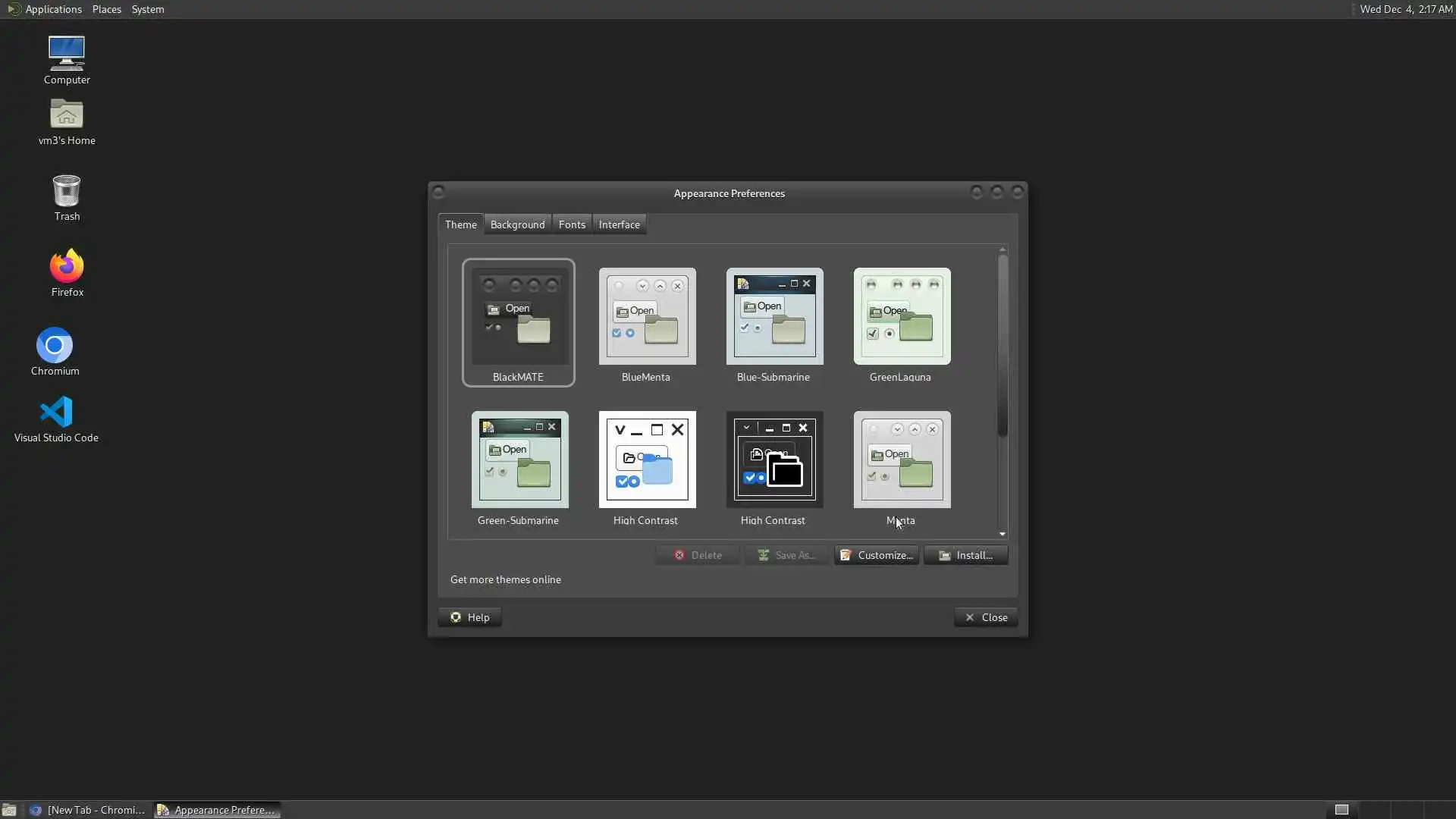
Task: Switch to Chromium New Tab taskbar item
Action: click(88, 810)
